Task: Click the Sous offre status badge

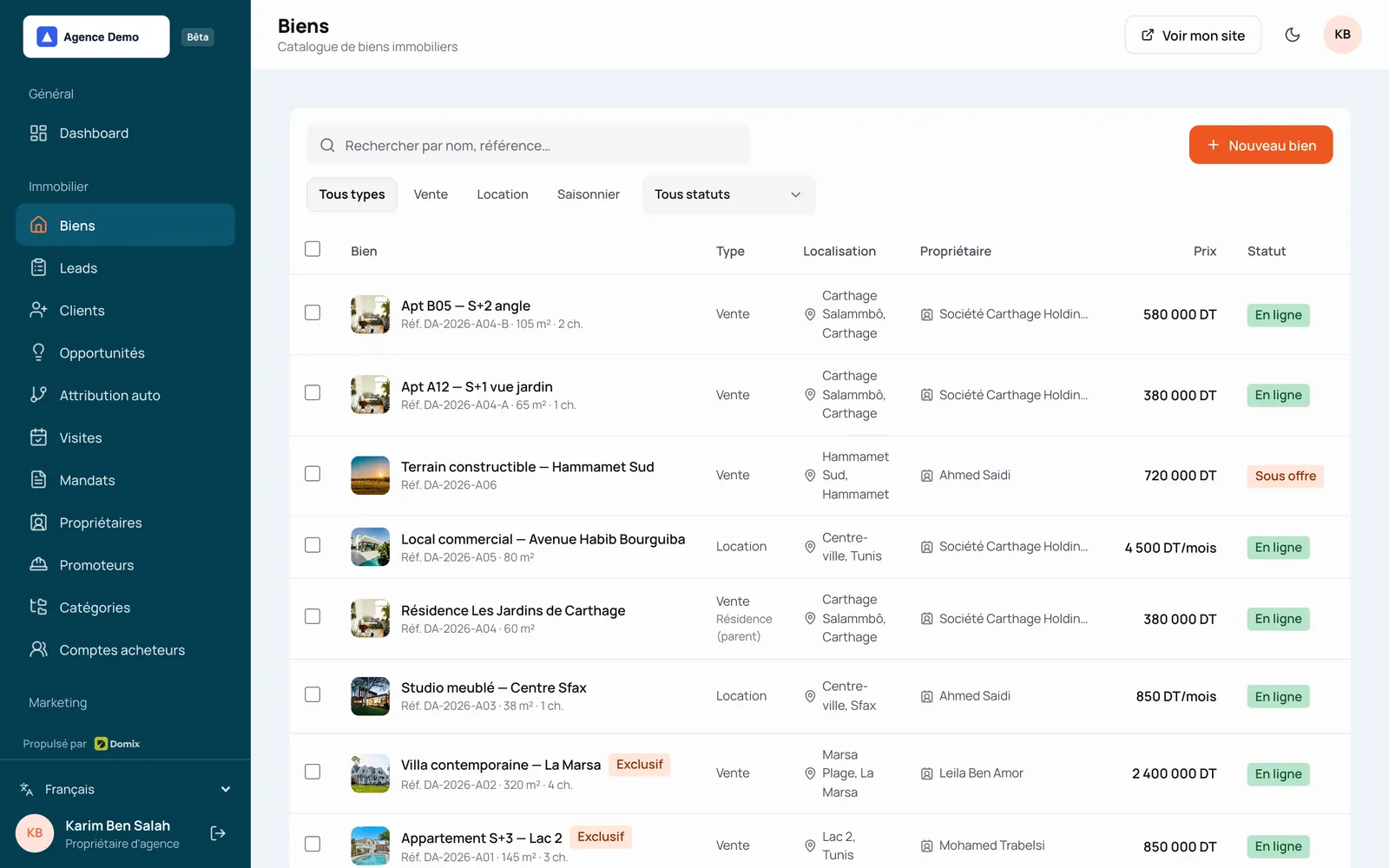Action: (x=1285, y=476)
